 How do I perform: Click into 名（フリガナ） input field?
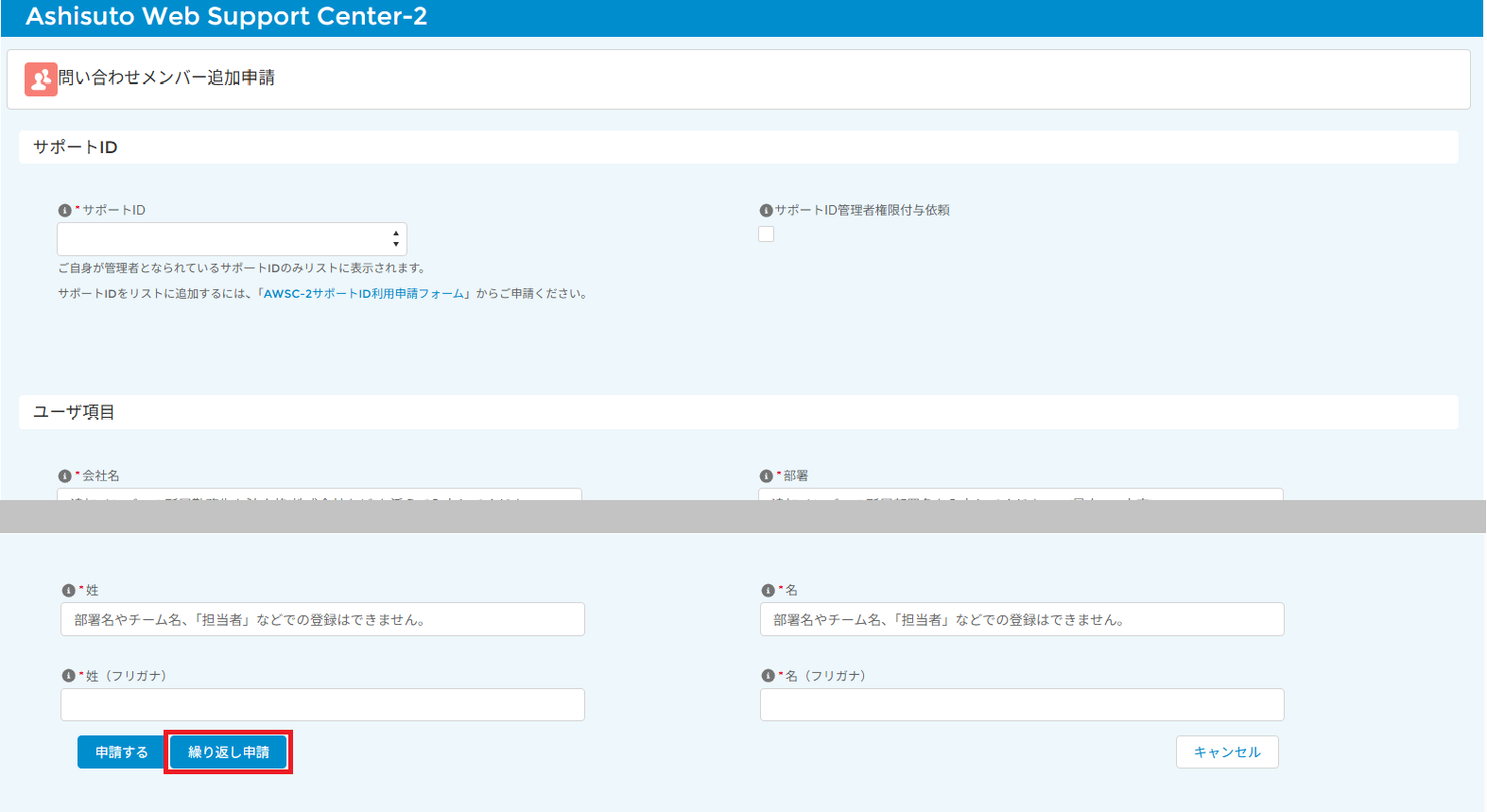(x=1021, y=705)
